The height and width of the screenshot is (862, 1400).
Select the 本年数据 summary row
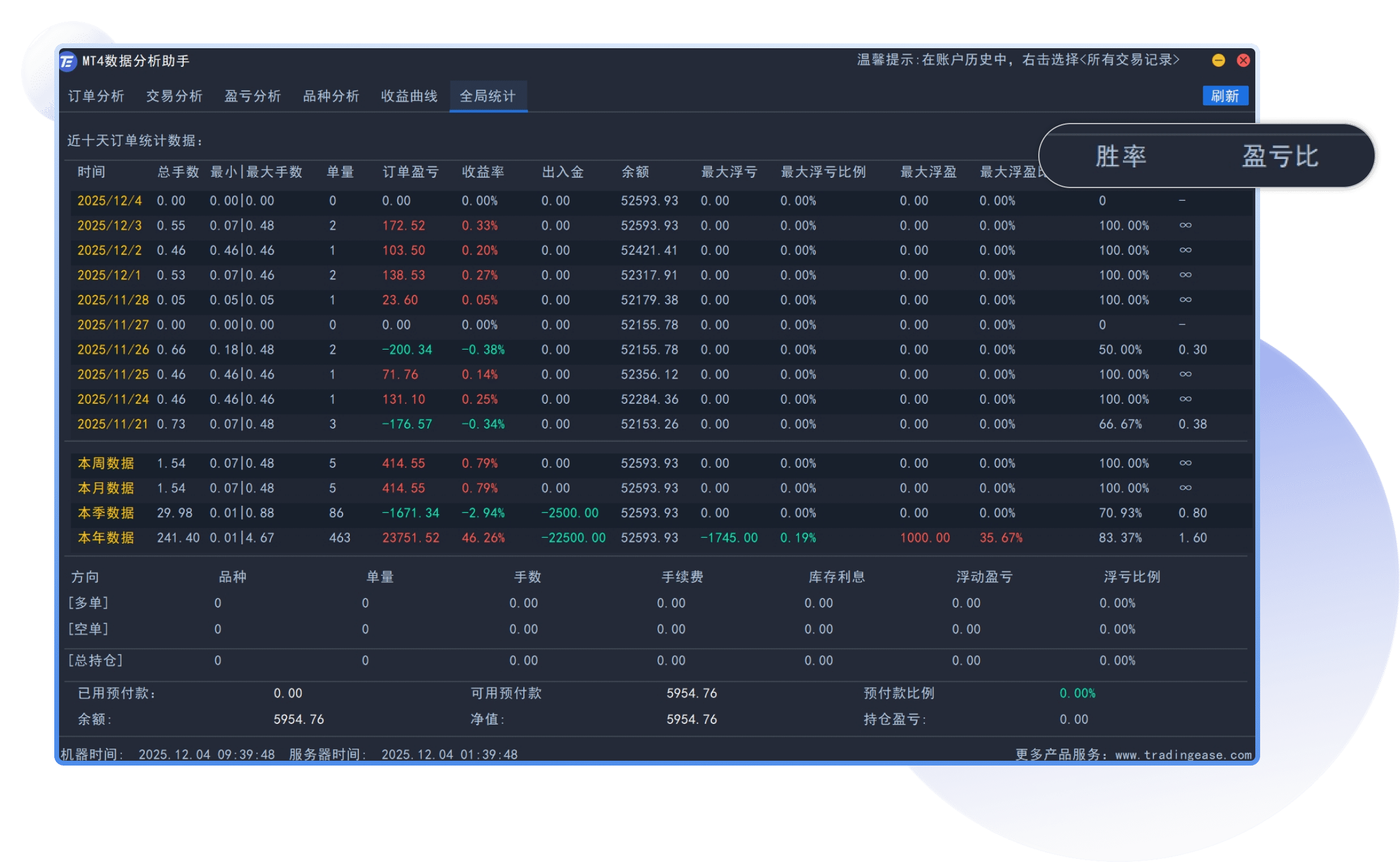(106, 538)
